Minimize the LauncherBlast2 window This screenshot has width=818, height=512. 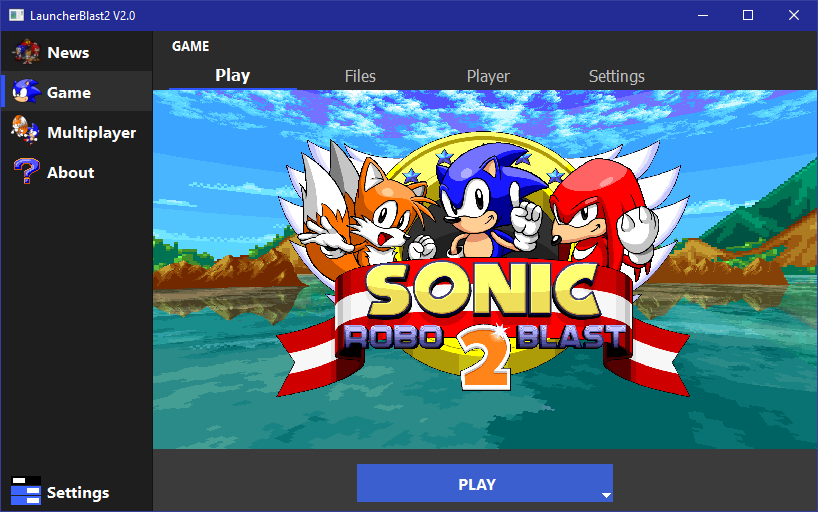coord(703,15)
